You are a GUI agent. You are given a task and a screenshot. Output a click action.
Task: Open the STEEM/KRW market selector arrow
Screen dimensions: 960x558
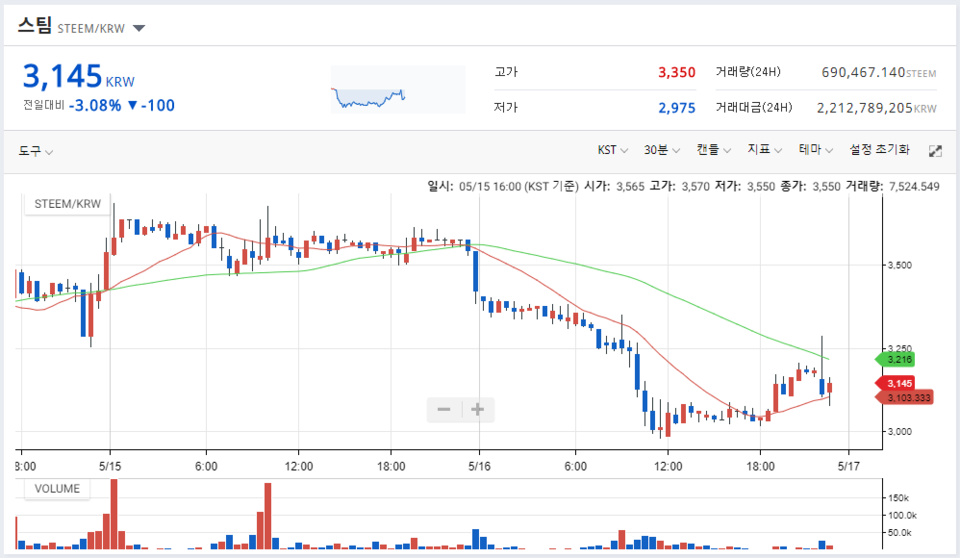139,28
